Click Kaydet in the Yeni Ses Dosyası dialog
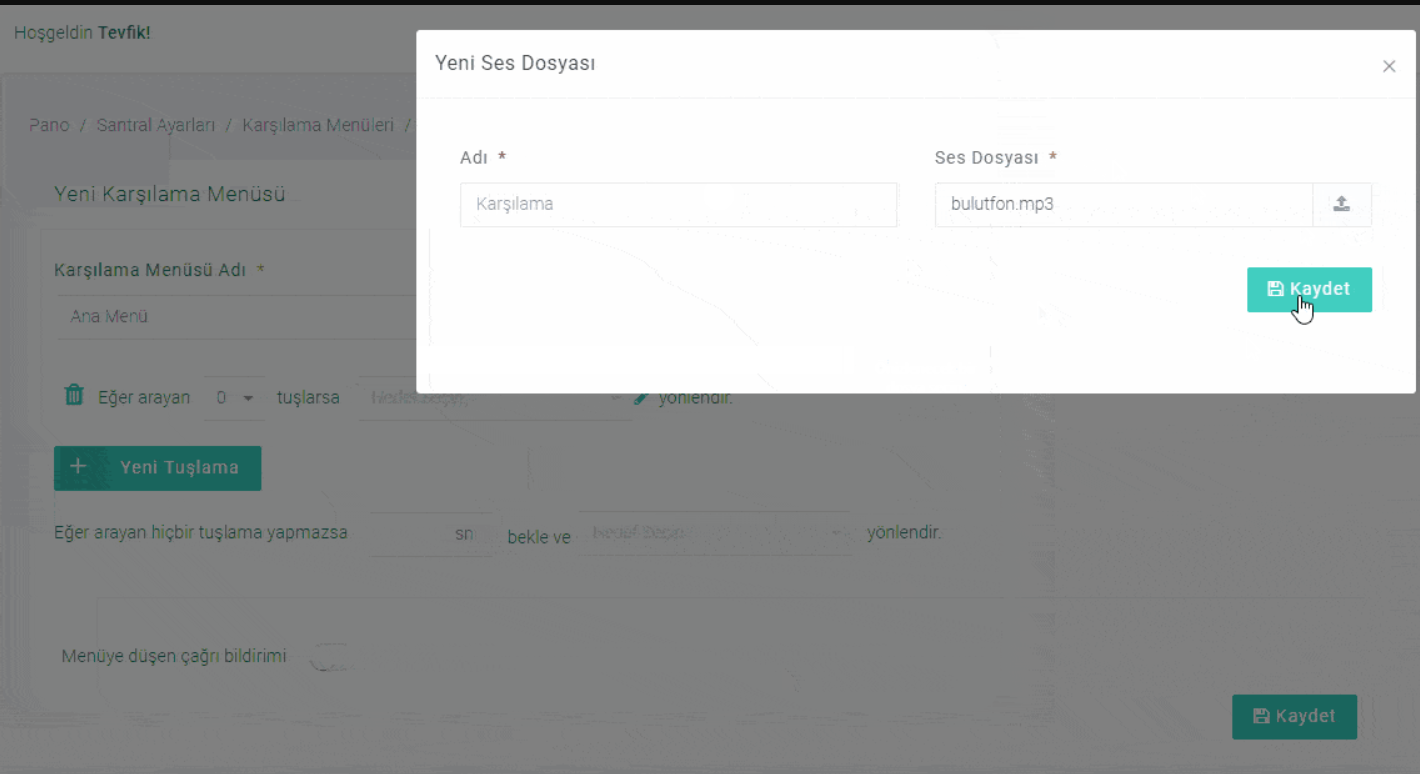This screenshot has height=774, width=1420. point(1309,289)
